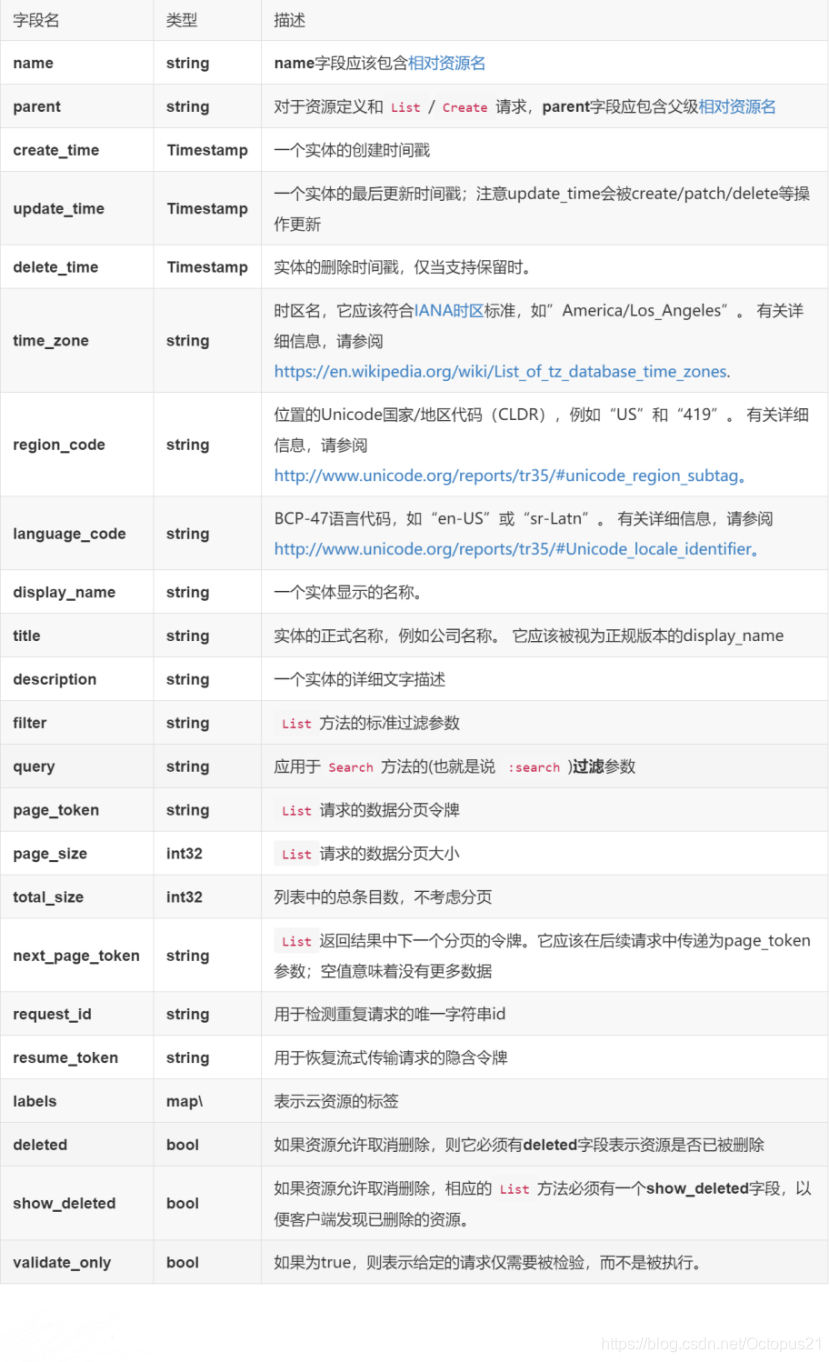Click description 一个实体的创建时间戳
The image size is (830, 1362).
(x=352, y=150)
